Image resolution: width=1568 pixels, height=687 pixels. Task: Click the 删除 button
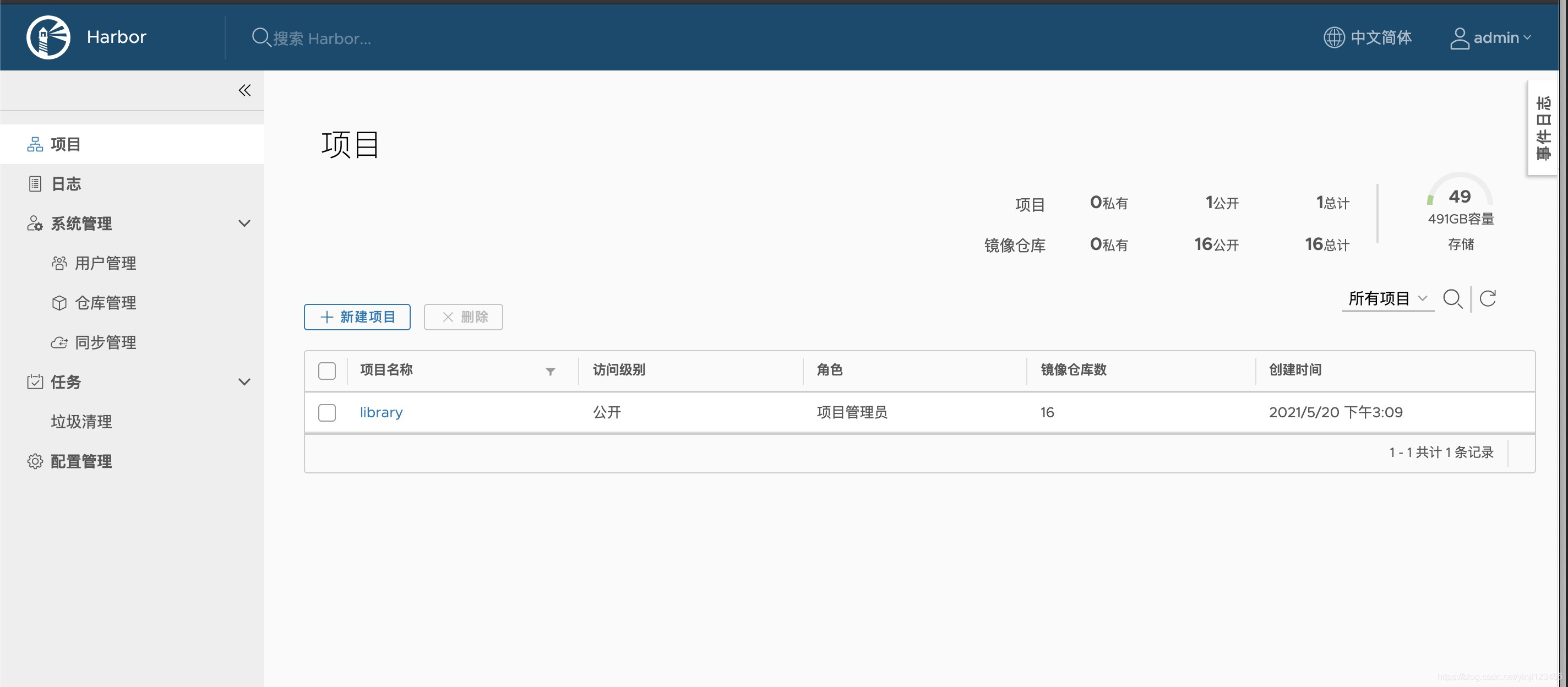click(463, 317)
